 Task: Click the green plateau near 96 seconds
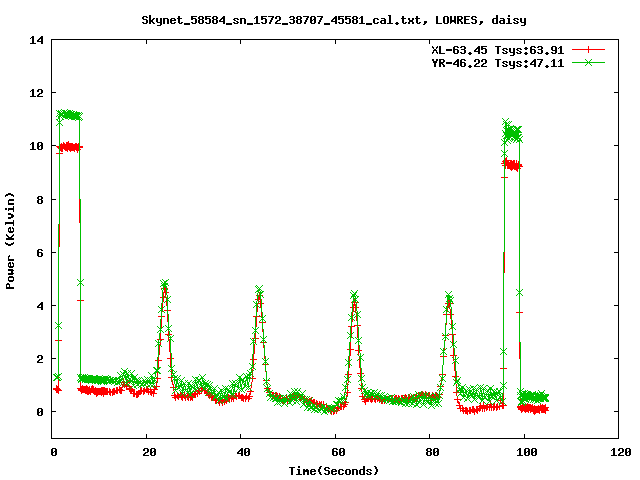tap(512, 132)
